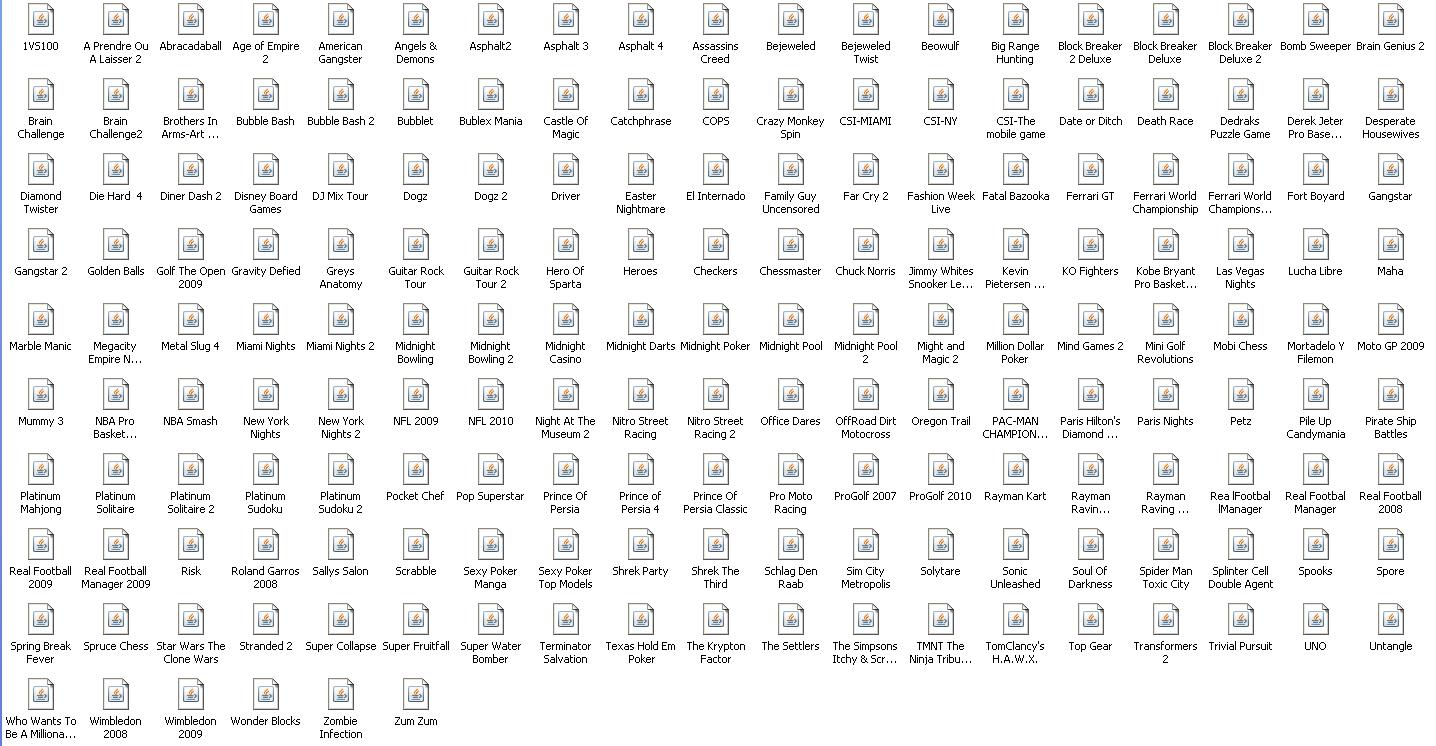
Task: Select the Asphalt 4 file icon
Action: tap(641, 20)
